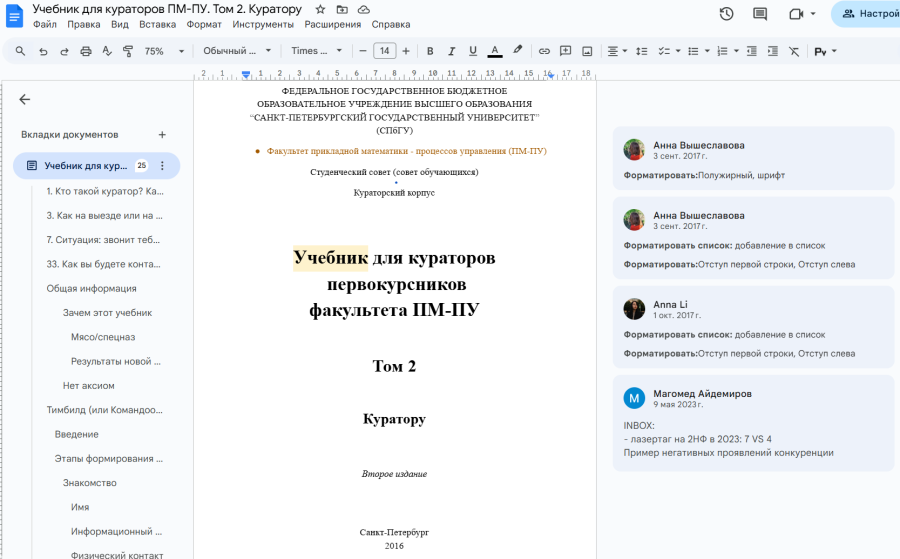The image size is (900, 559).
Task: Decrease paragraph indent
Action: point(751,51)
